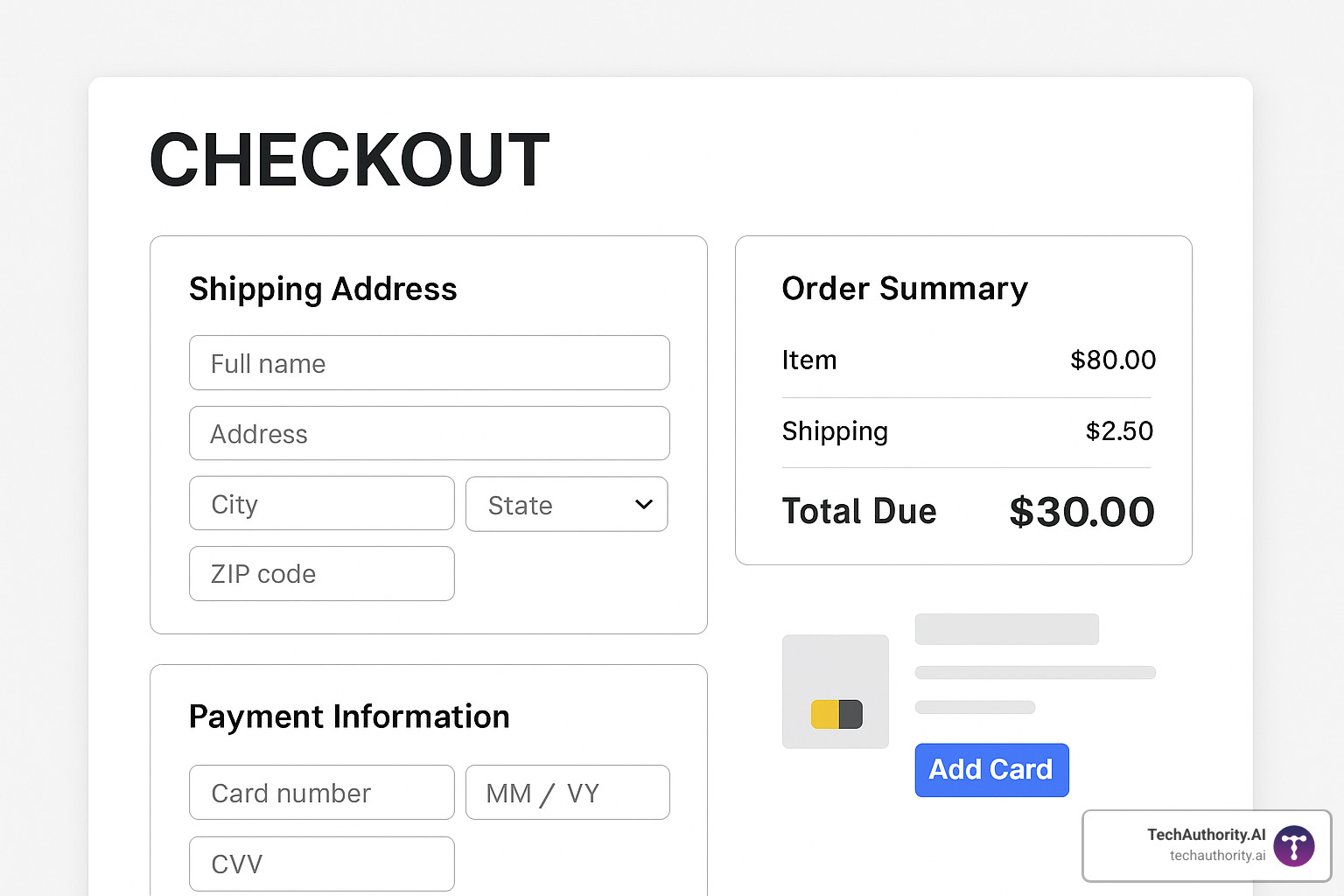
Task: Click the CVV input field
Action: click(321, 864)
